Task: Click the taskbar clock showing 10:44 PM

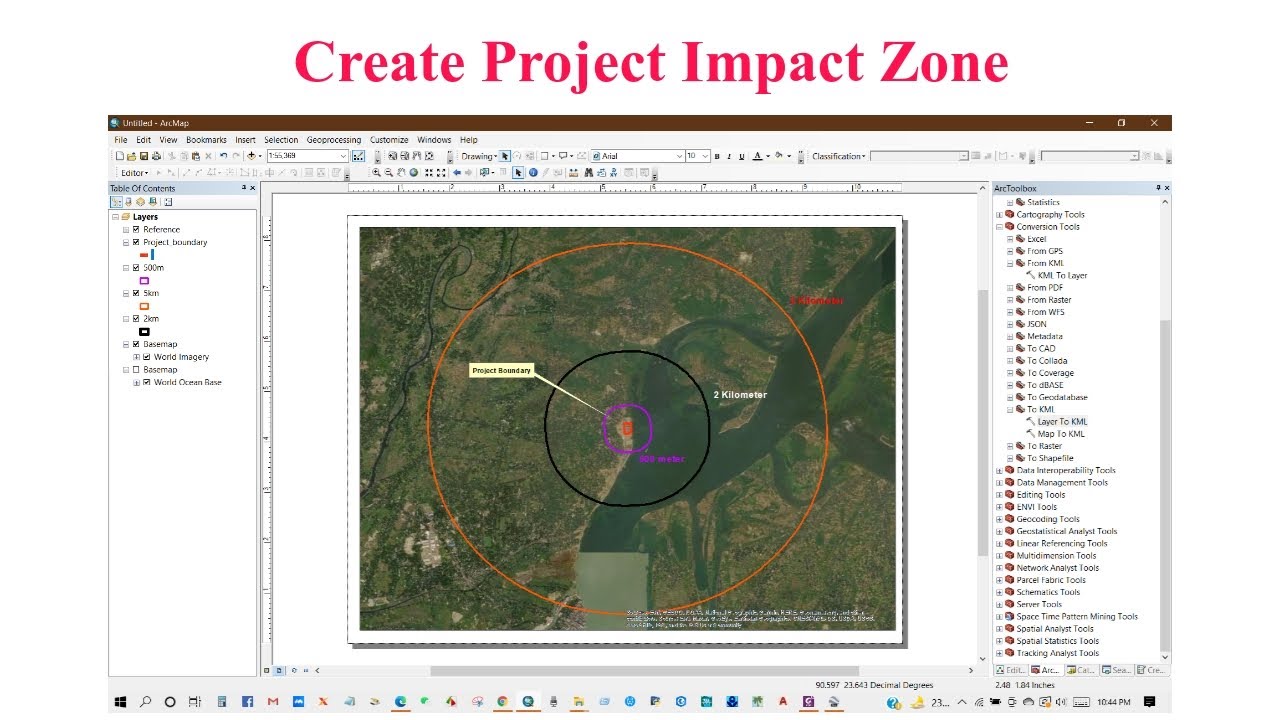Action: pyautogui.click(x=1114, y=702)
